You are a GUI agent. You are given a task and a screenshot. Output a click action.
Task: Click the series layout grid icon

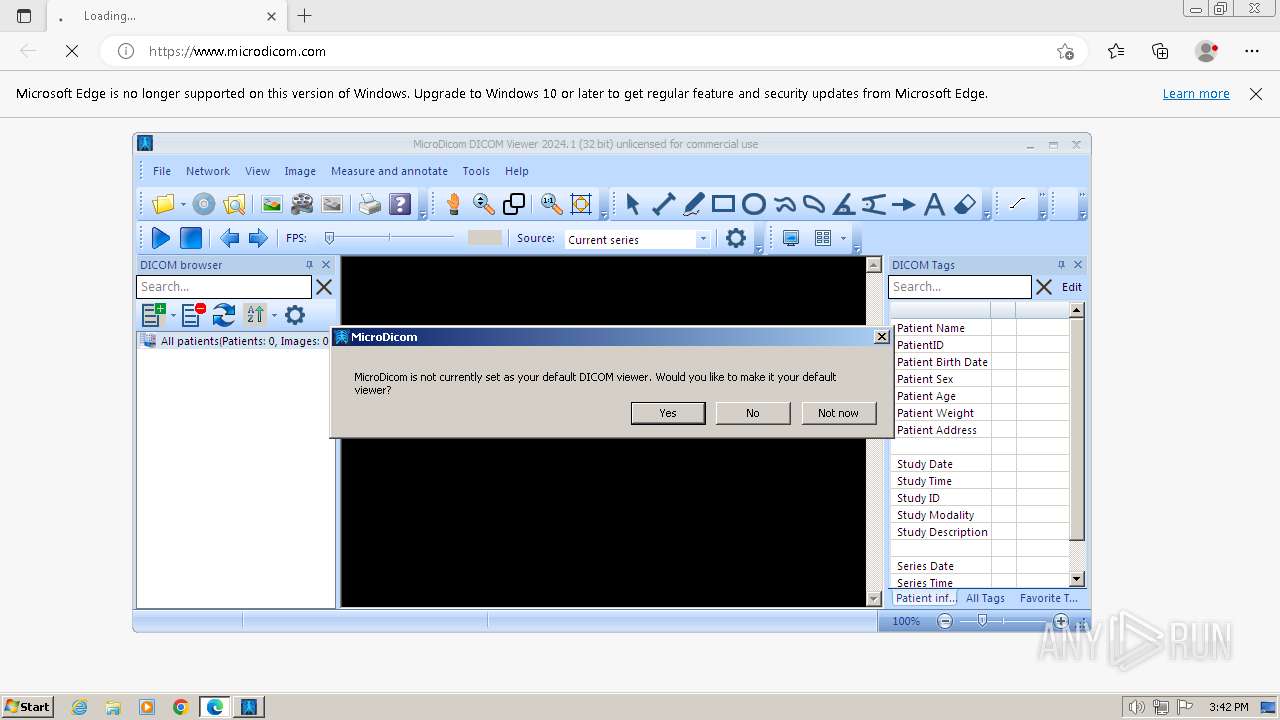(823, 238)
